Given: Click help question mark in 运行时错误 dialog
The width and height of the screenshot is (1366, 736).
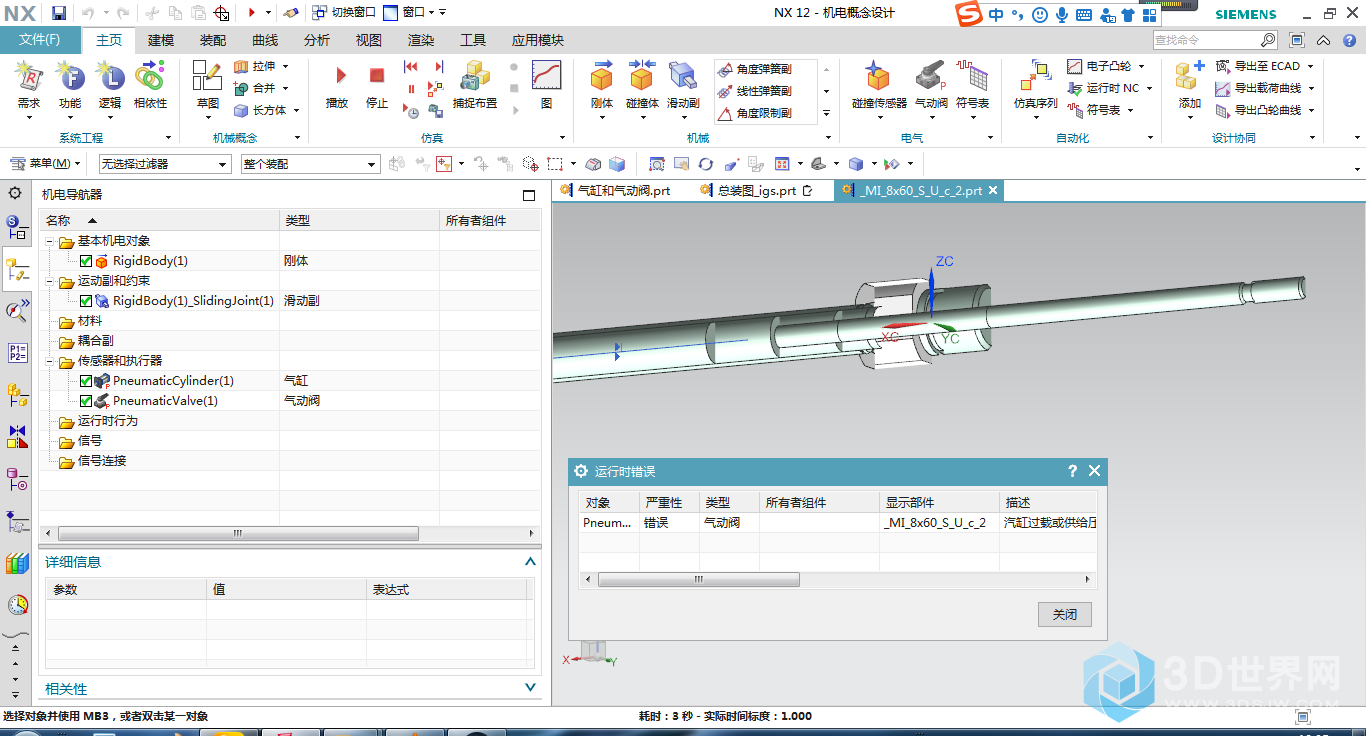Looking at the screenshot, I should point(1072,471).
